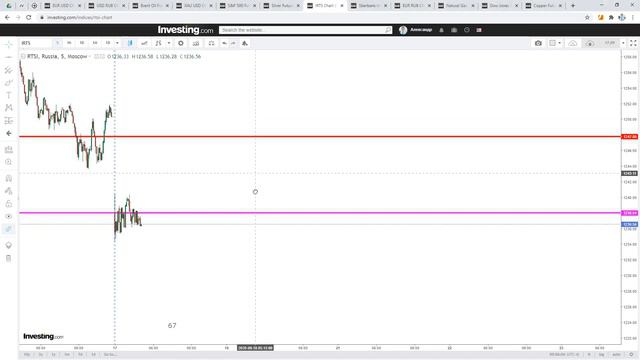This screenshot has width=640, height=360.
Task: Open the browser extensions puzzle icon
Action: tap(611, 18)
